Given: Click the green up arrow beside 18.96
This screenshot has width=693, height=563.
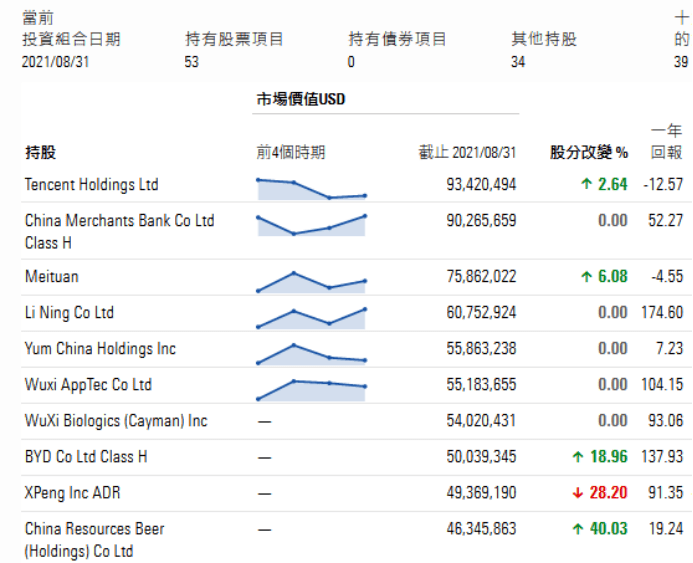Looking at the screenshot, I should click(578, 456).
